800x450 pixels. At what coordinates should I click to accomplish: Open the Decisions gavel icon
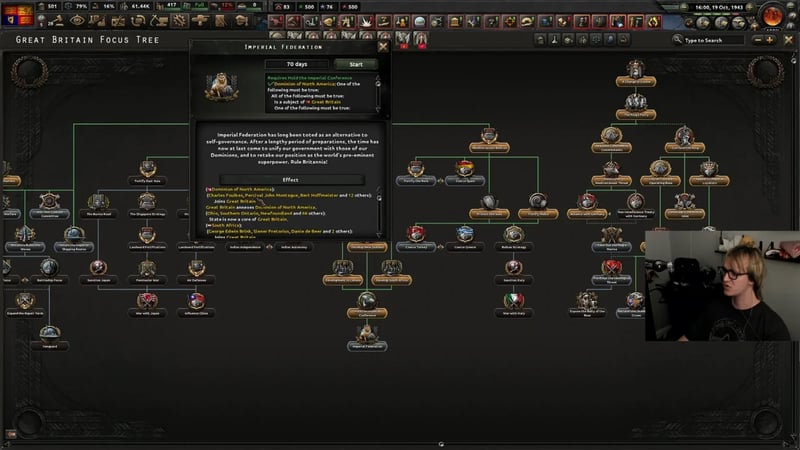tap(57, 21)
